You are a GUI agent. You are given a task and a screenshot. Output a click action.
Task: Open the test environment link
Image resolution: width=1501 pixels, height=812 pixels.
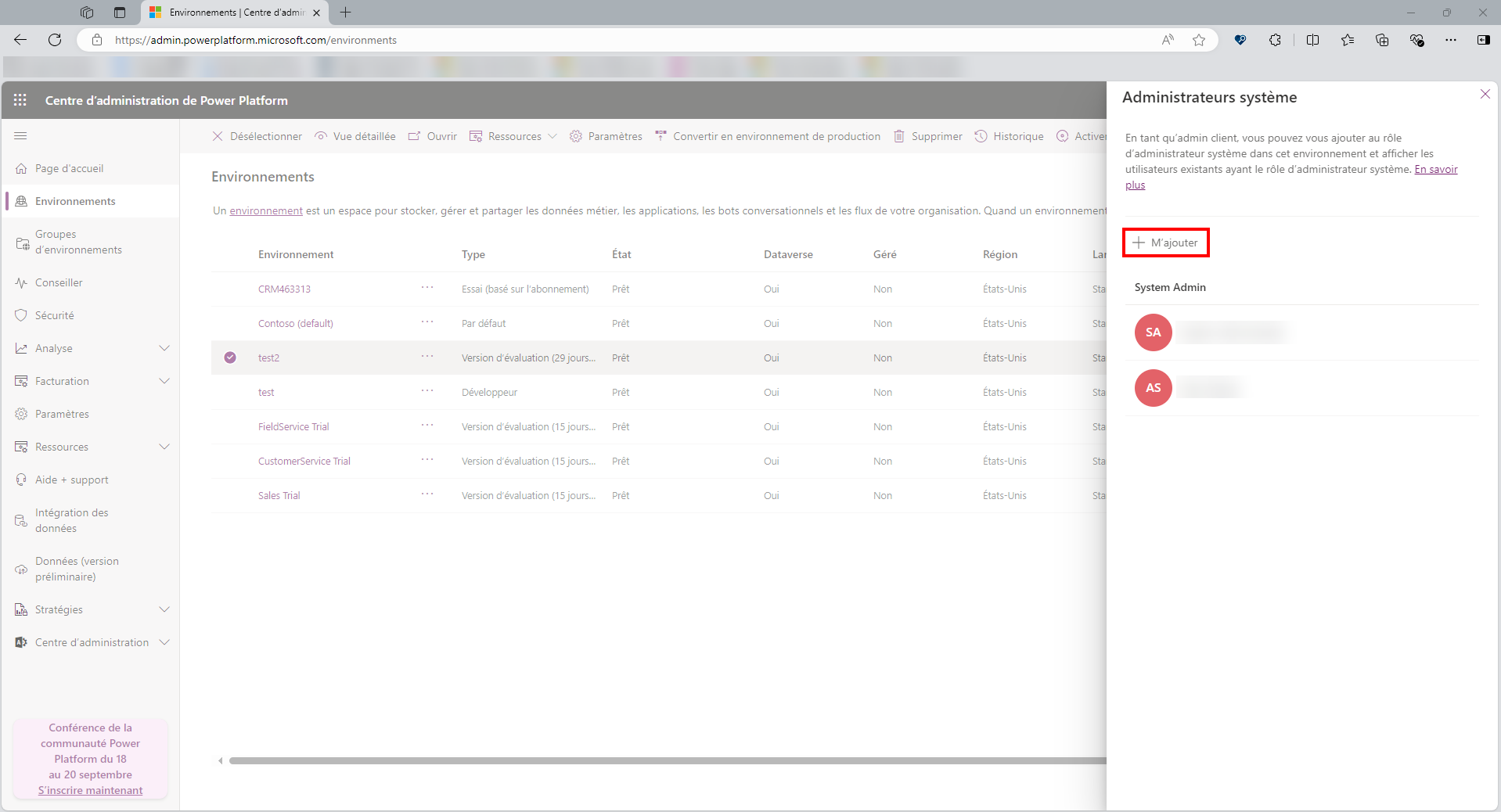pos(266,393)
